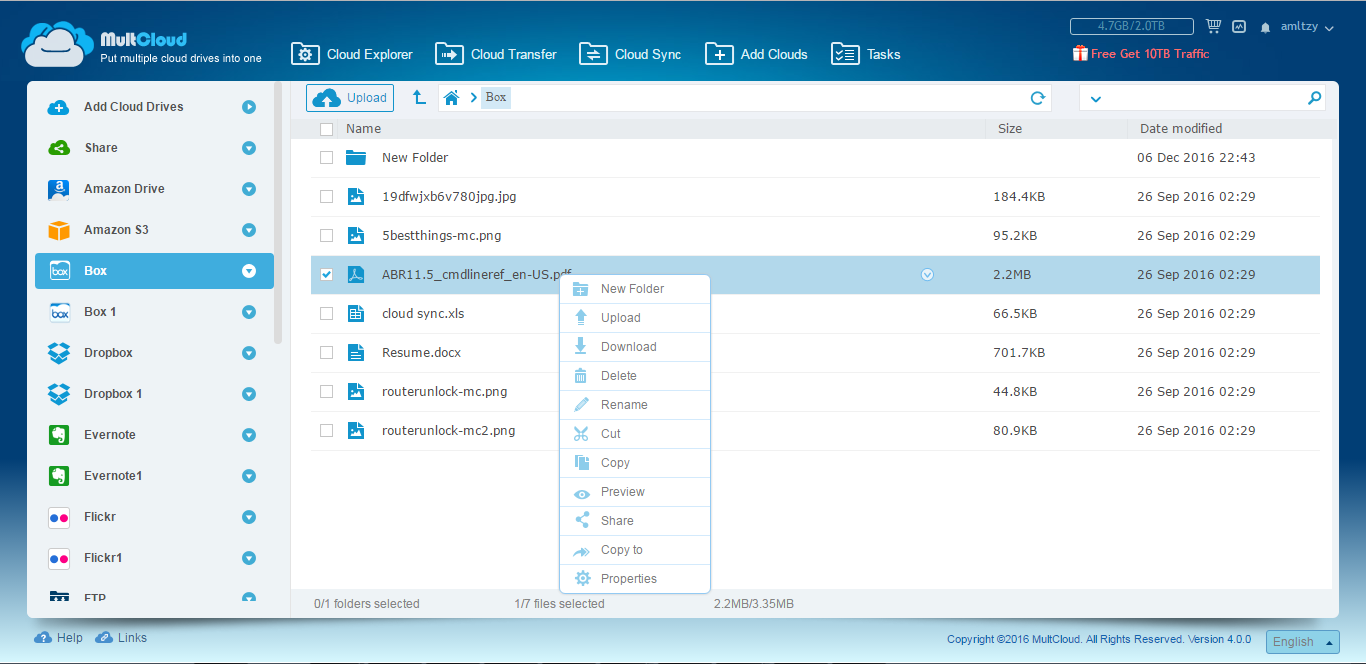The image size is (1366, 664).
Task: Expand the Dropbox drive arrow in sidebar
Action: click(249, 353)
